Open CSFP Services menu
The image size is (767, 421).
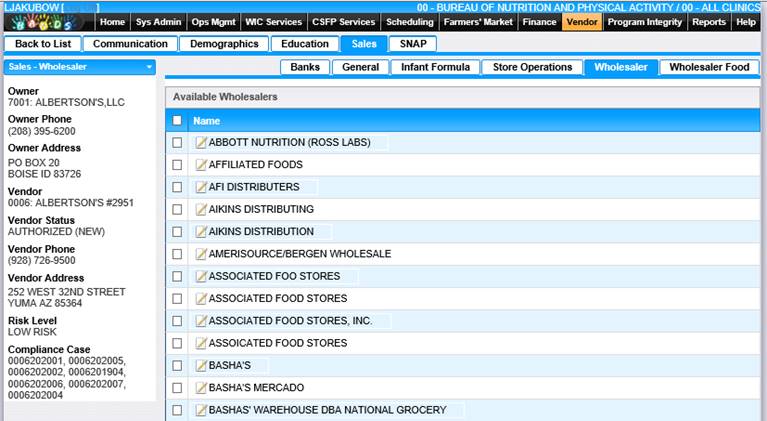tap(344, 22)
